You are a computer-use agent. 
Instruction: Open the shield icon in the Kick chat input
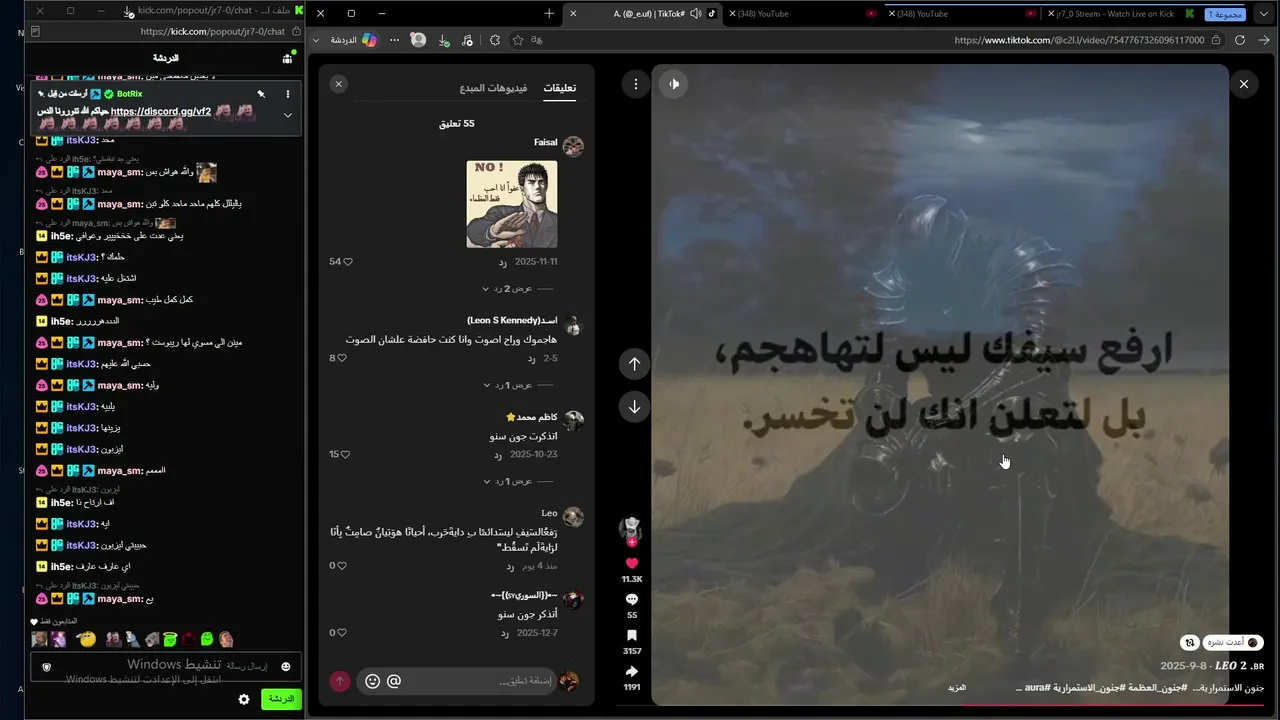click(46, 667)
